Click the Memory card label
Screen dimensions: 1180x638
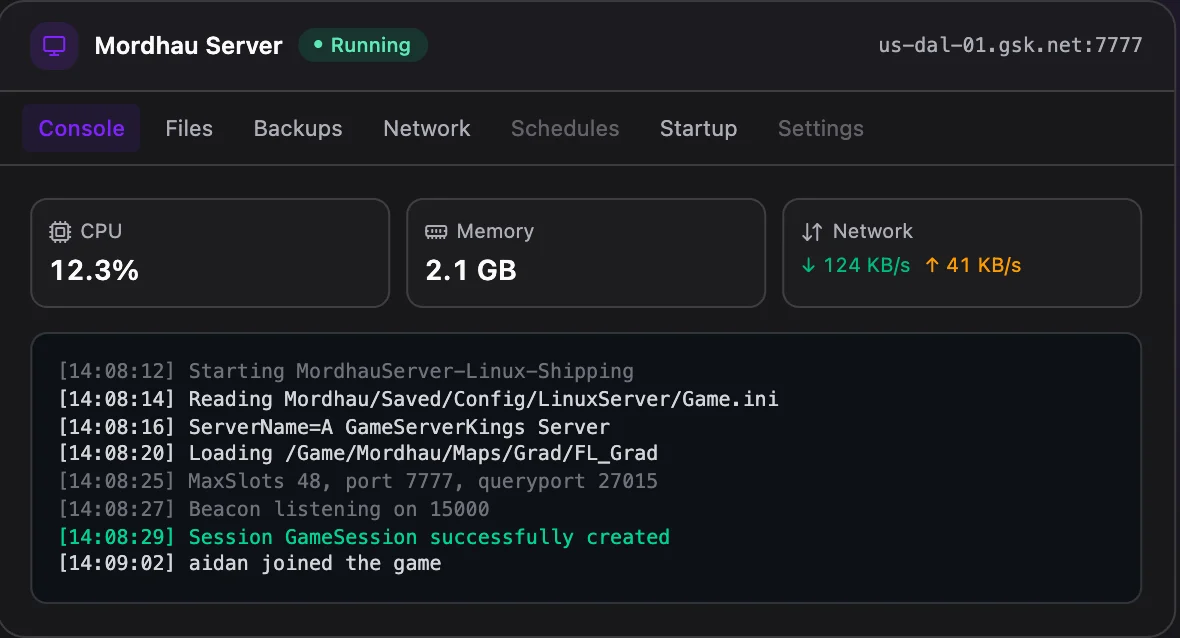pyautogui.click(x=495, y=231)
